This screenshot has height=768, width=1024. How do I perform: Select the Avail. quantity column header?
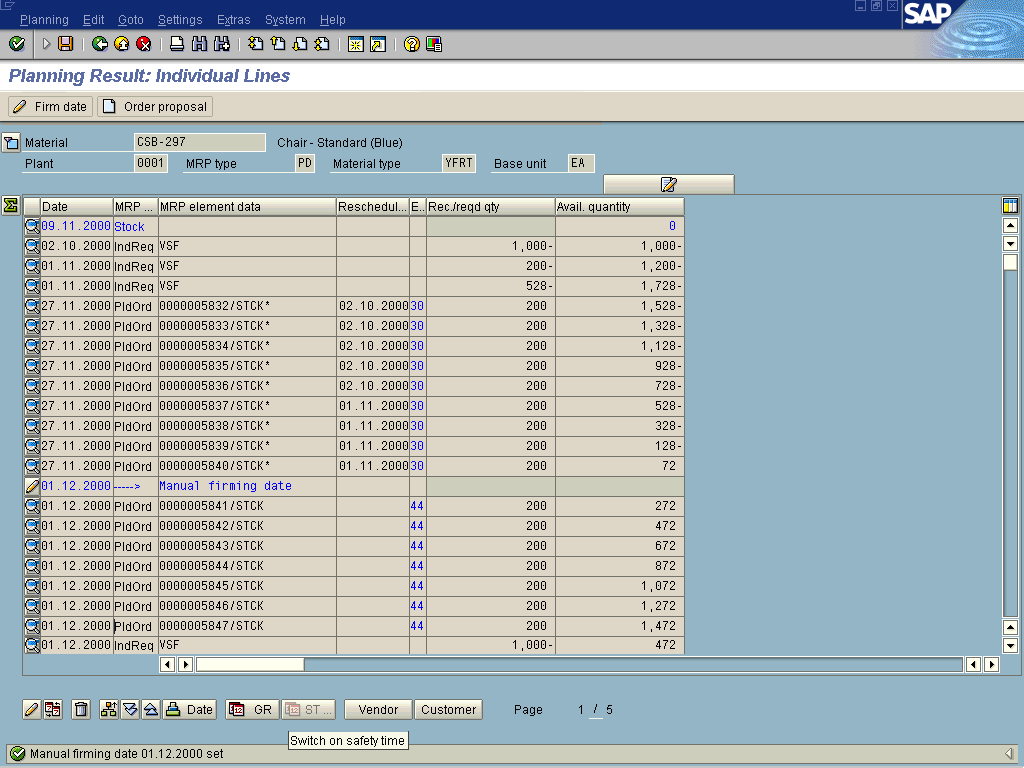click(619, 206)
